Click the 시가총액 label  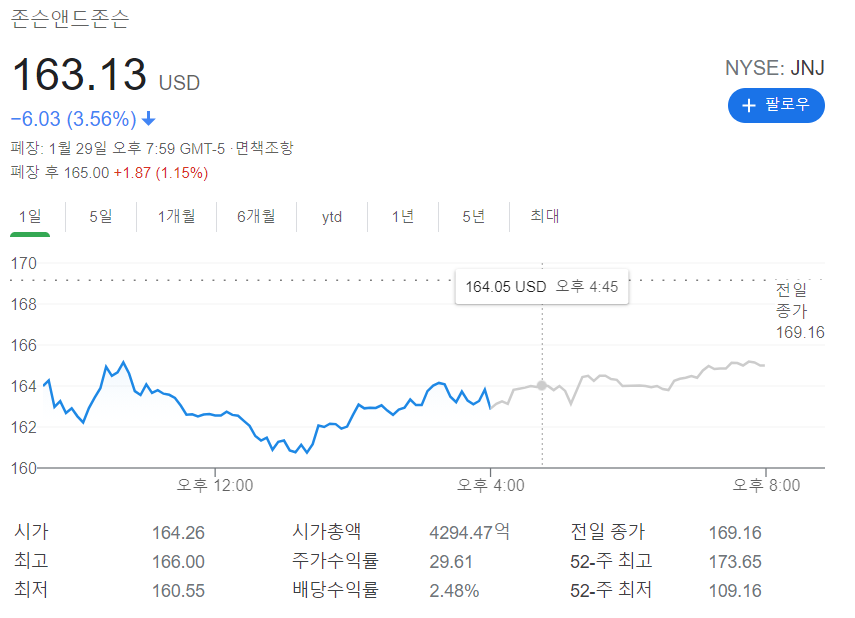[x=327, y=532]
